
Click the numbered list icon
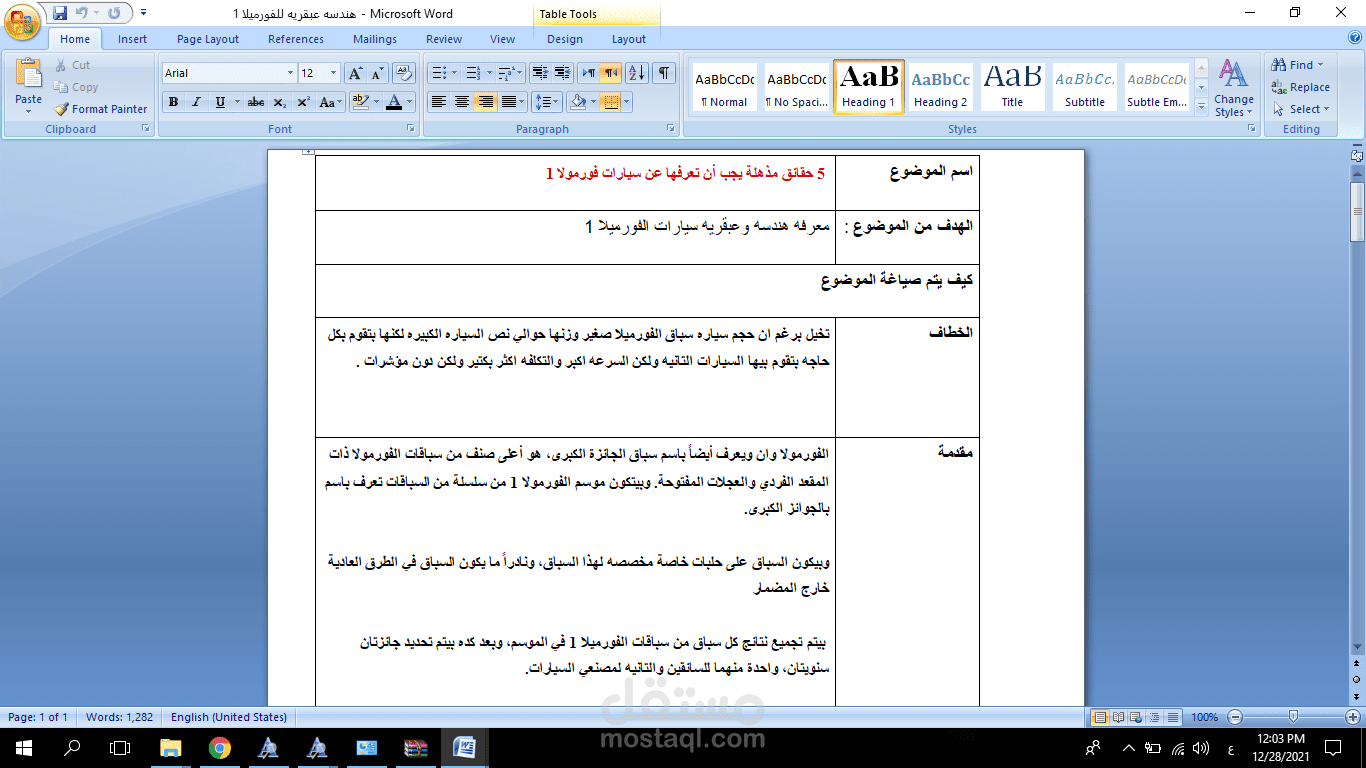coord(473,73)
